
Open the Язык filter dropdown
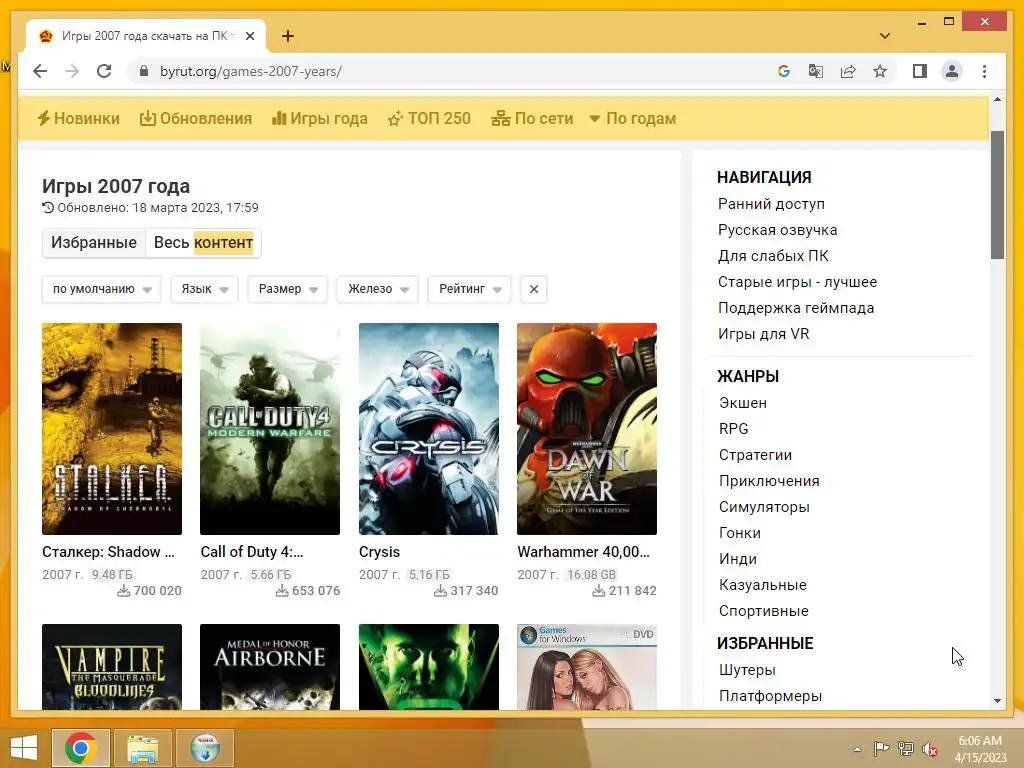(x=204, y=289)
